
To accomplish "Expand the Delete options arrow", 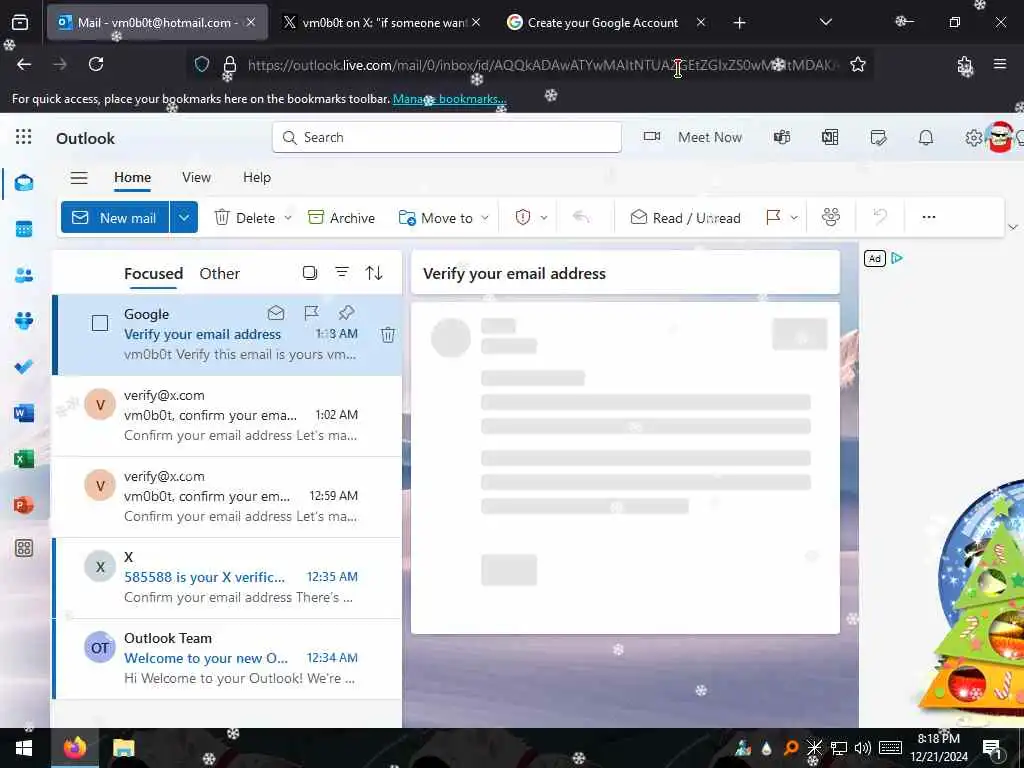I will [x=288, y=218].
